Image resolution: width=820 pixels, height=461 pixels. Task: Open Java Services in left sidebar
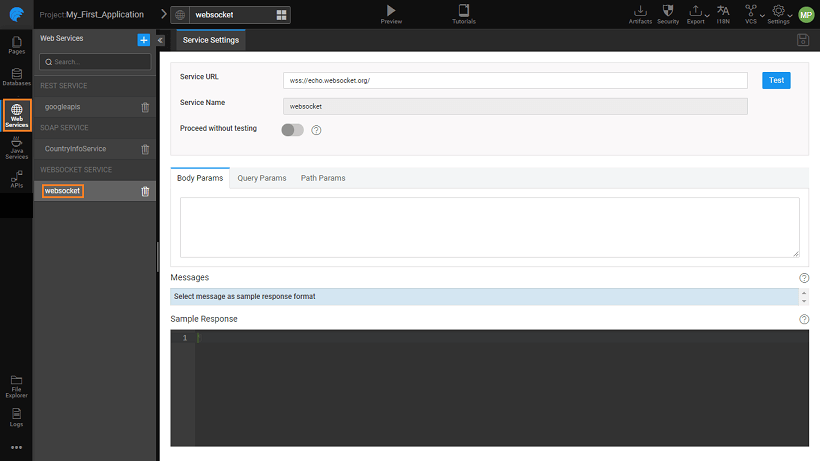16,149
